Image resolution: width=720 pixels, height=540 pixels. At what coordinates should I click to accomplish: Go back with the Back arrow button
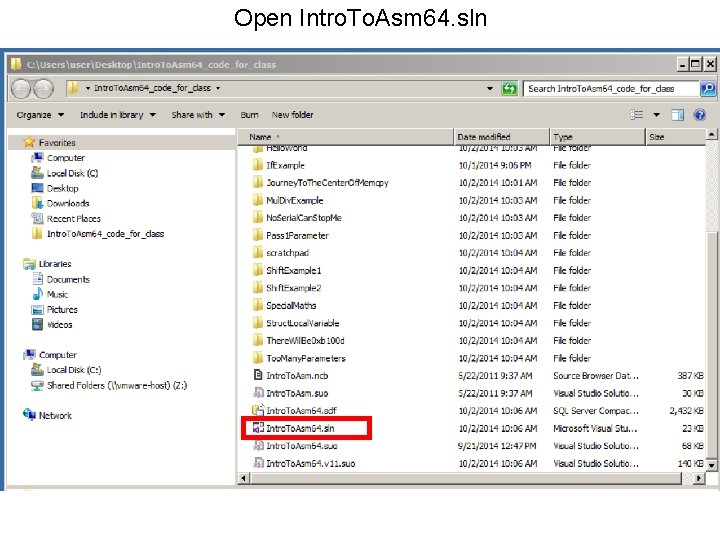coord(21,89)
